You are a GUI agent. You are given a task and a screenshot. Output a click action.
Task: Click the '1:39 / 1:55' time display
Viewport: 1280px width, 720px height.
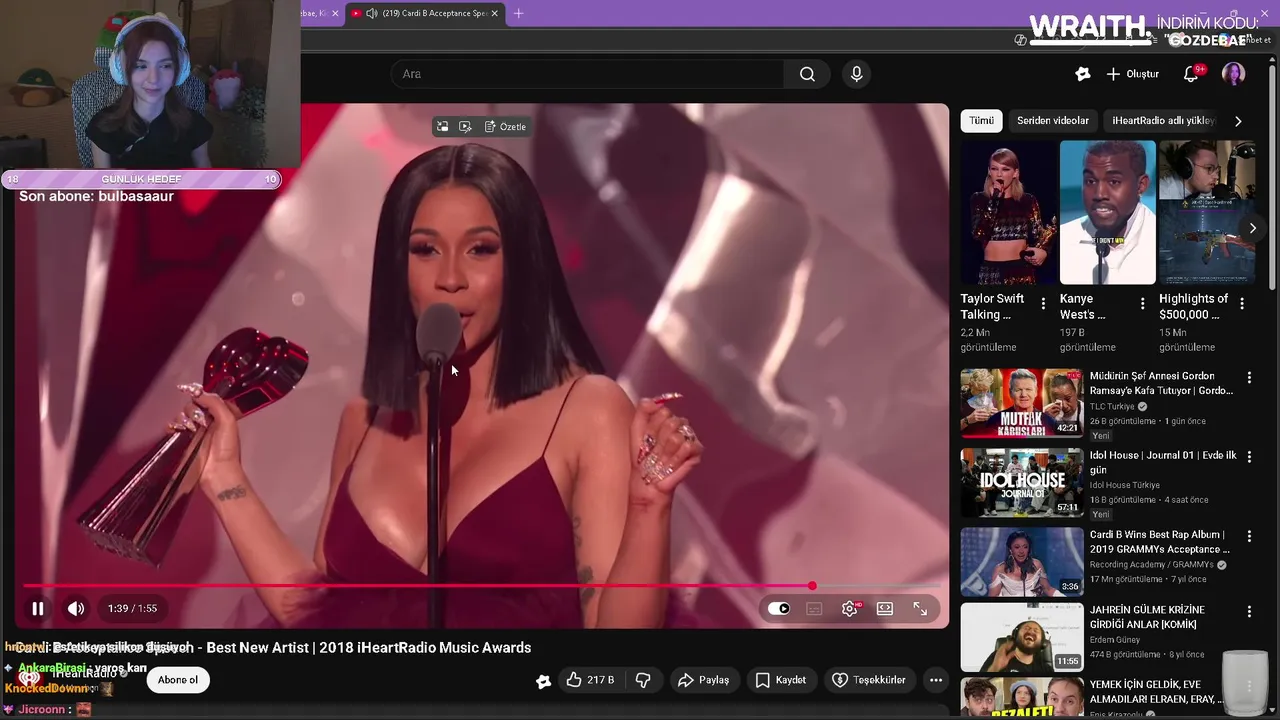132,608
